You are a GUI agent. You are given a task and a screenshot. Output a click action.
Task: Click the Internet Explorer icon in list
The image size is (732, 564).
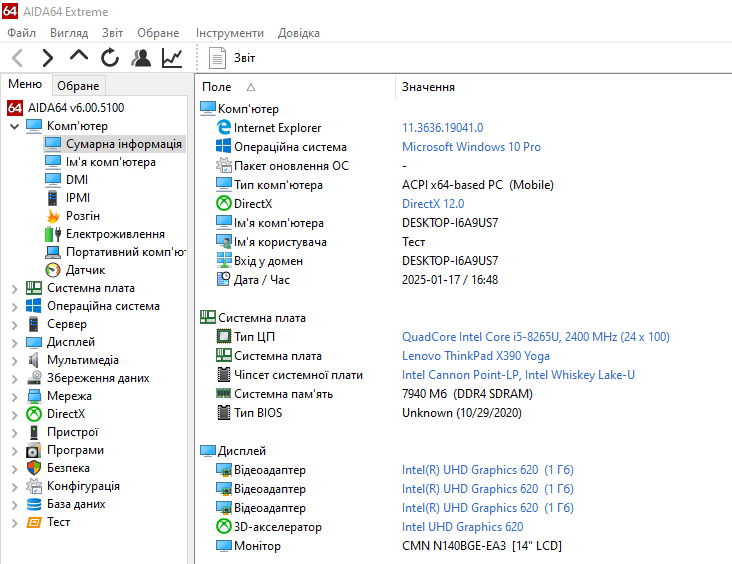click(224, 127)
